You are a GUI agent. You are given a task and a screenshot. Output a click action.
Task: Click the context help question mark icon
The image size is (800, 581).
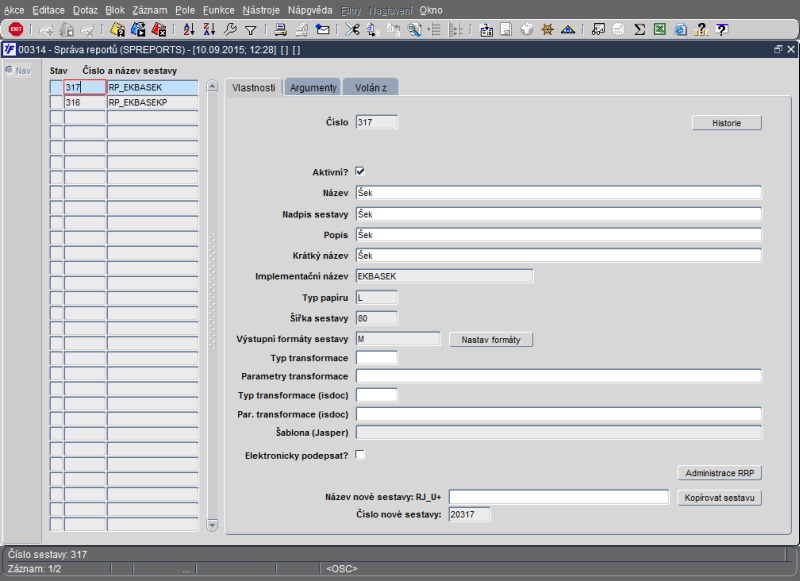(721, 30)
